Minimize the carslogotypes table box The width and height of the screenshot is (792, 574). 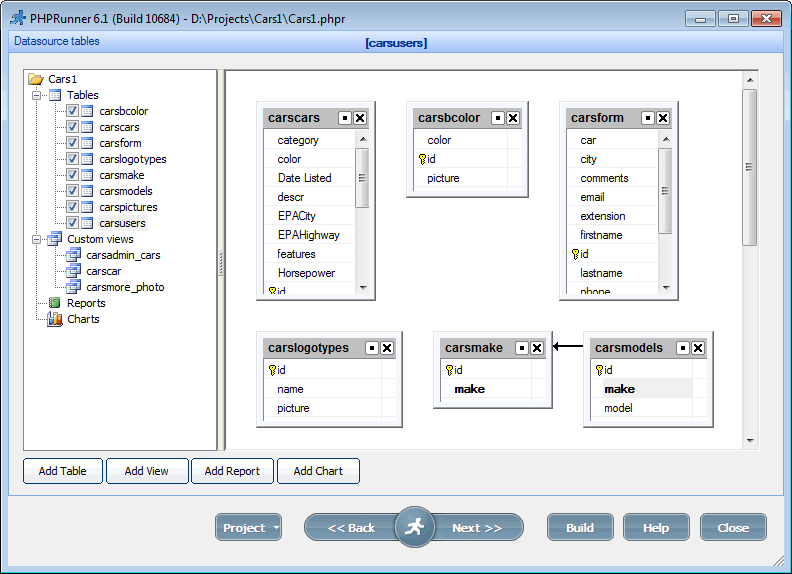(x=372, y=348)
